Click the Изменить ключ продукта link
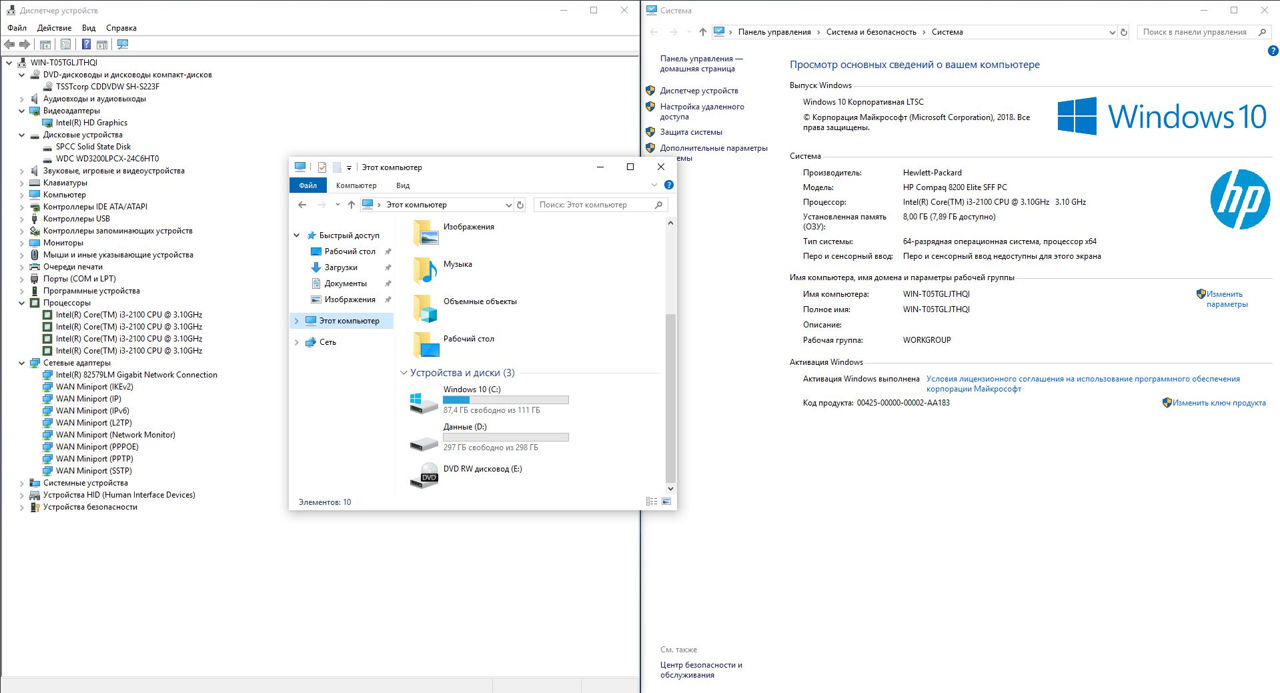Screen dimensions: 1280x693 coord(1219,403)
